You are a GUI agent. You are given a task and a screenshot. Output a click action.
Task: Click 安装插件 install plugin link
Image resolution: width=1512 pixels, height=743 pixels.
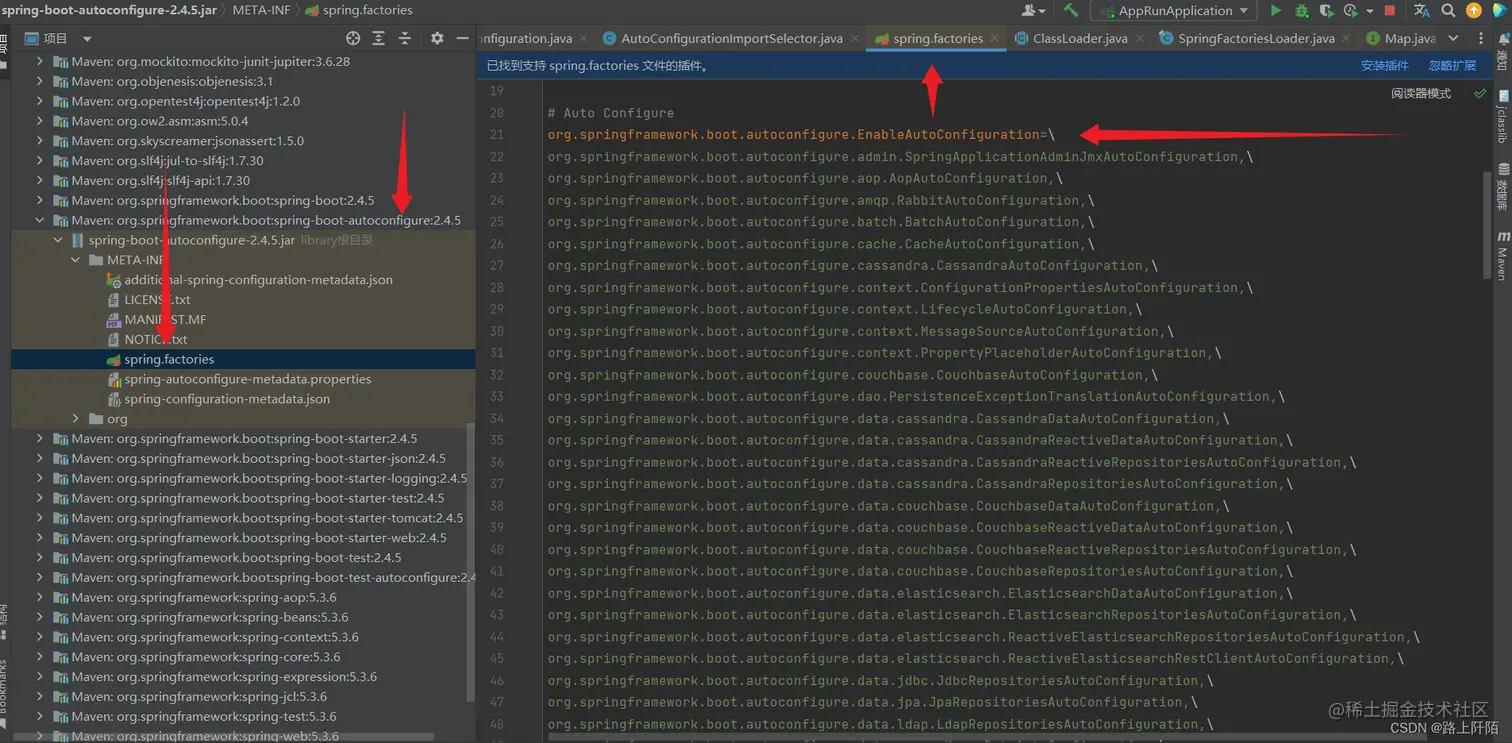1384,65
